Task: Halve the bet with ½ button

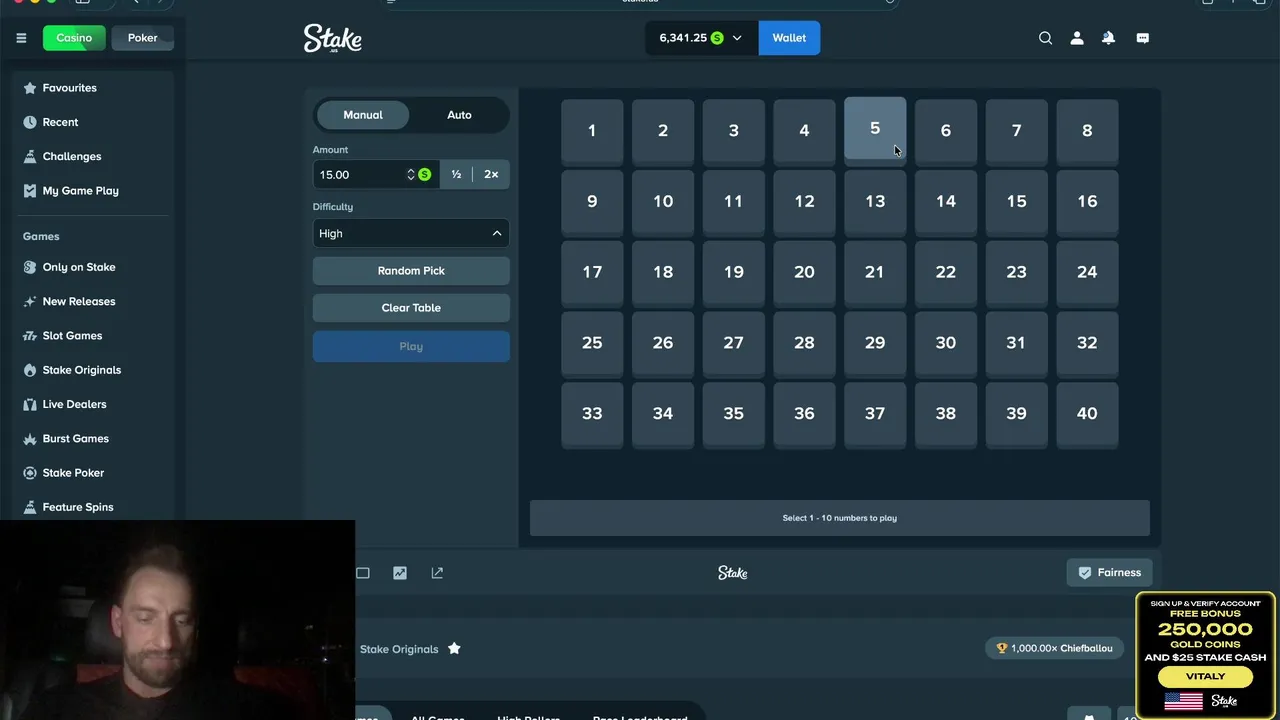Action: click(x=456, y=174)
